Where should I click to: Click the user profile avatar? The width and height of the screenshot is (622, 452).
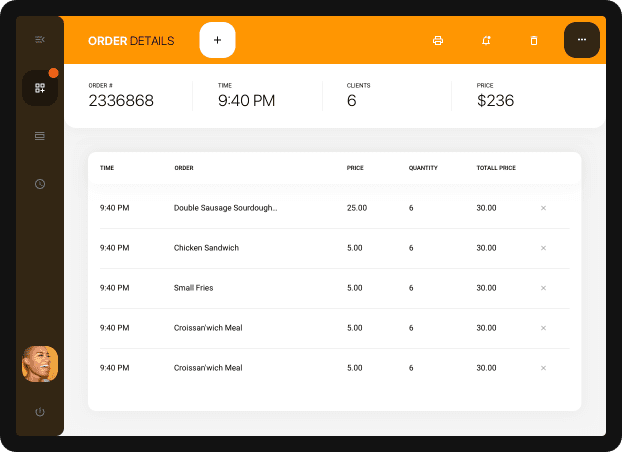pos(40,364)
